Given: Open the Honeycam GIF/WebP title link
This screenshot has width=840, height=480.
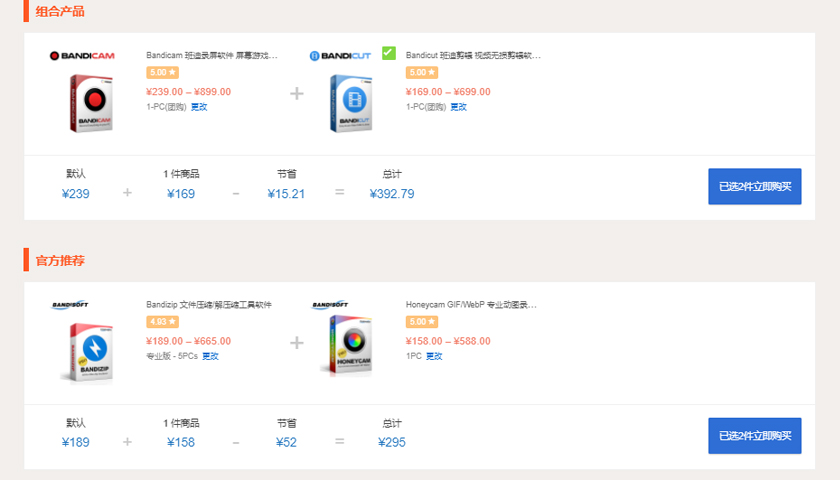Looking at the screenshot, I should 471,305.
